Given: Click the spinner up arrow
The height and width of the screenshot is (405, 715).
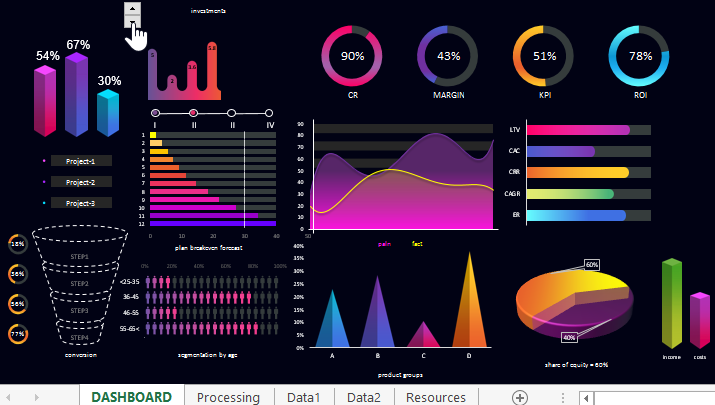Looking at the screenshot, I should point(133,9).
